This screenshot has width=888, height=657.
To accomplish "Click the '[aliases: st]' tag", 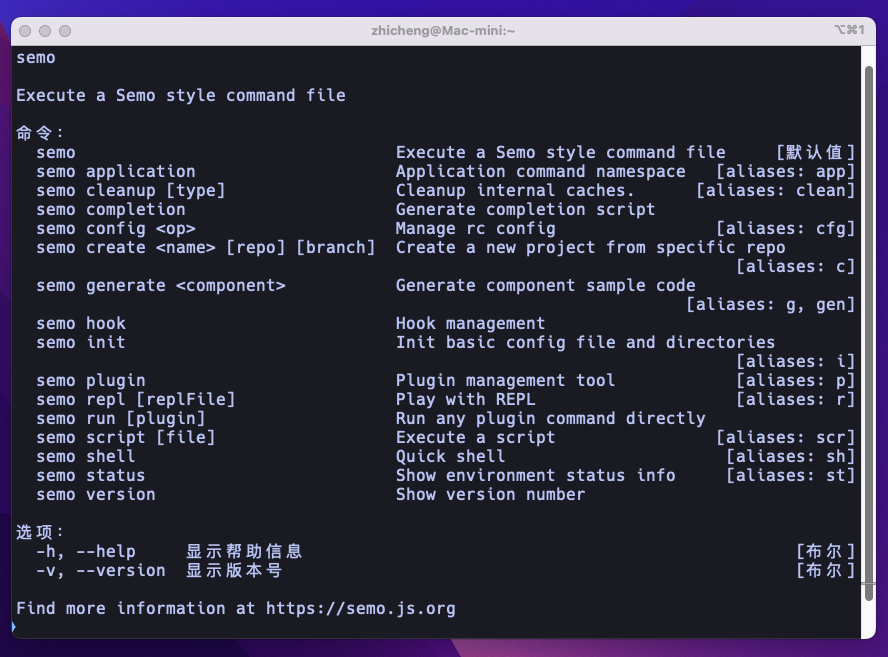I will [791, 475].
